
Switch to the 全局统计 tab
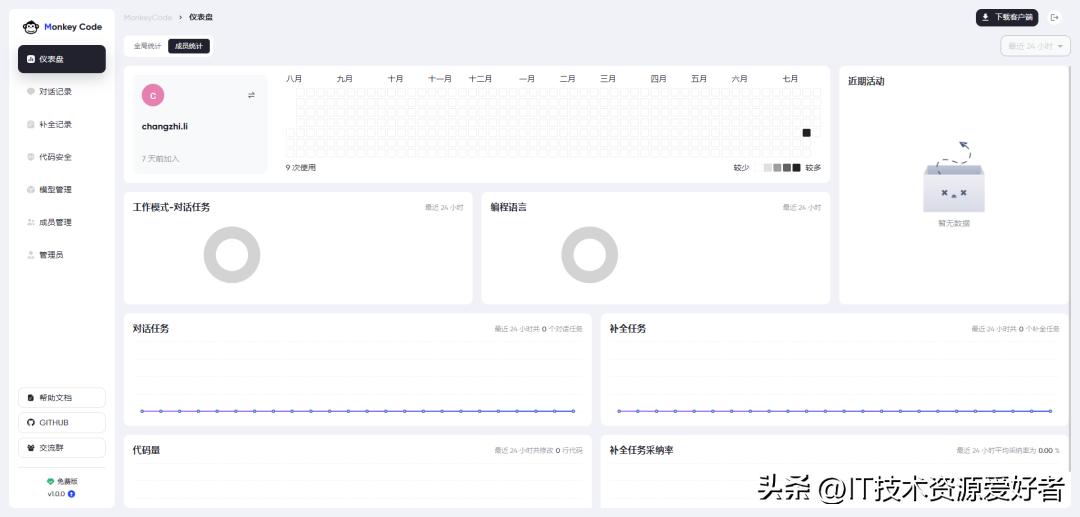tap(147, 46)
